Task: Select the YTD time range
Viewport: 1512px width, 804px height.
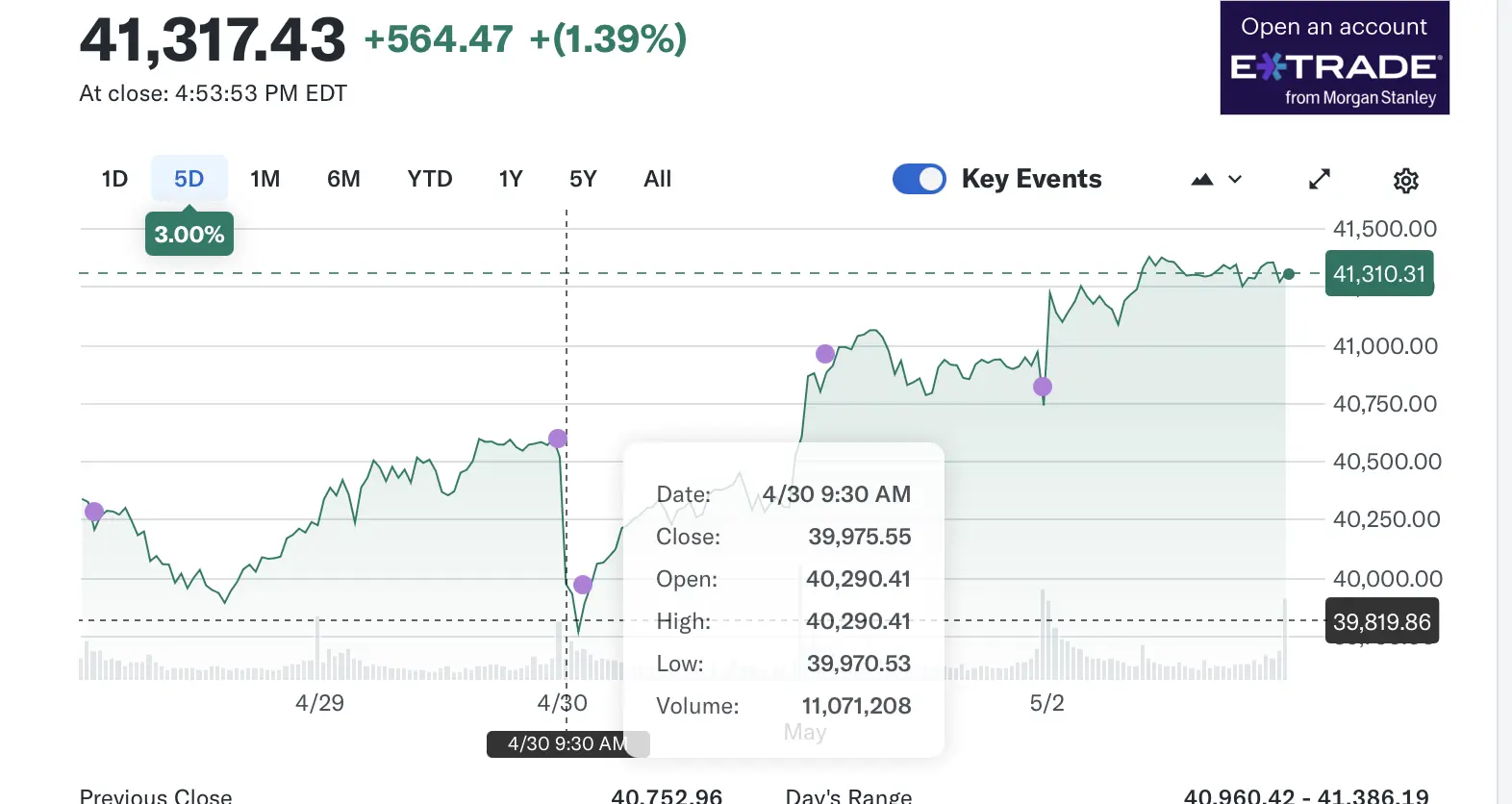Action: pyautogui.click(x=429, y=179)
